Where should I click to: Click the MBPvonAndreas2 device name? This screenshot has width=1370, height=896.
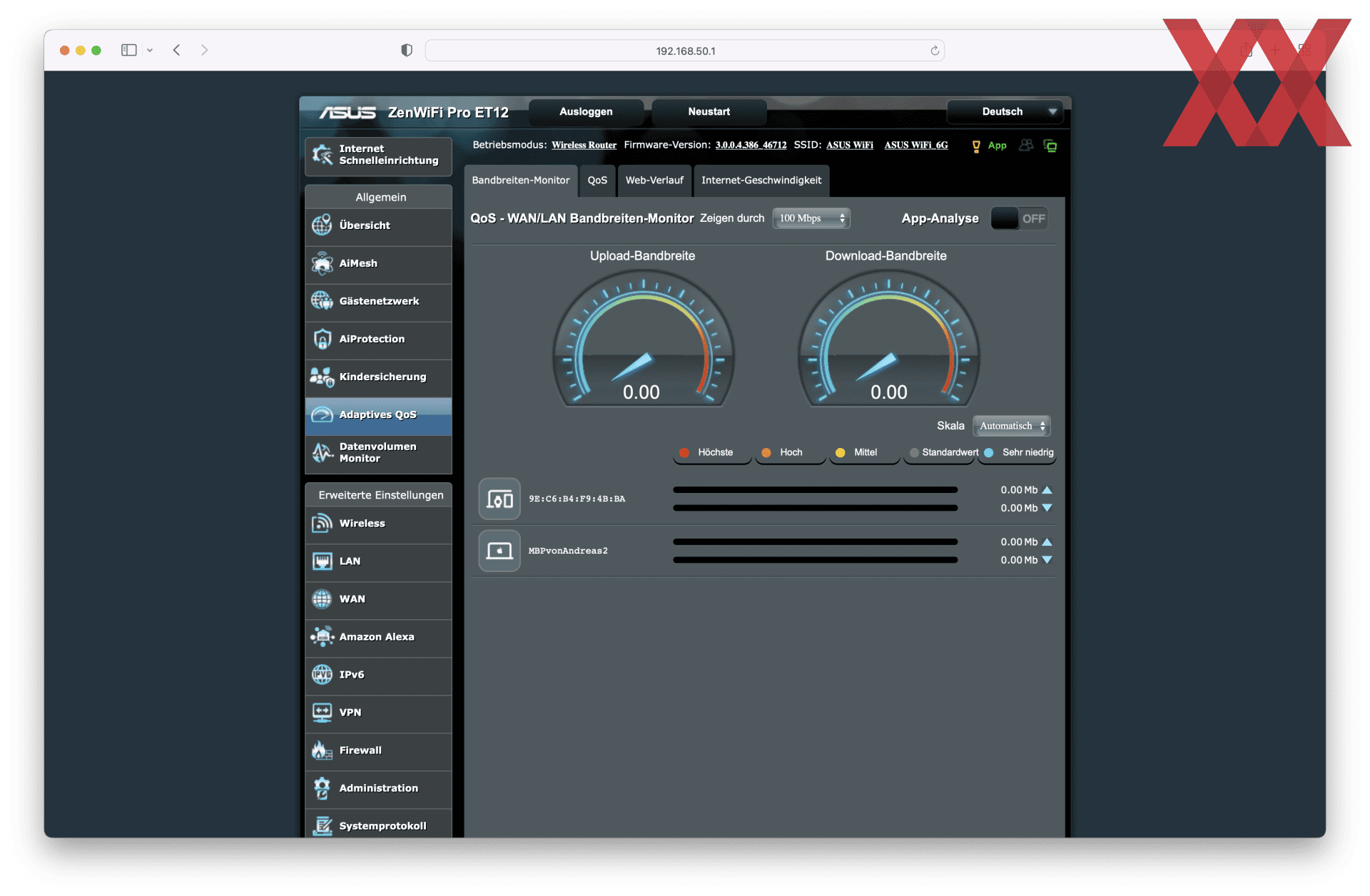[x=568, y=551]
